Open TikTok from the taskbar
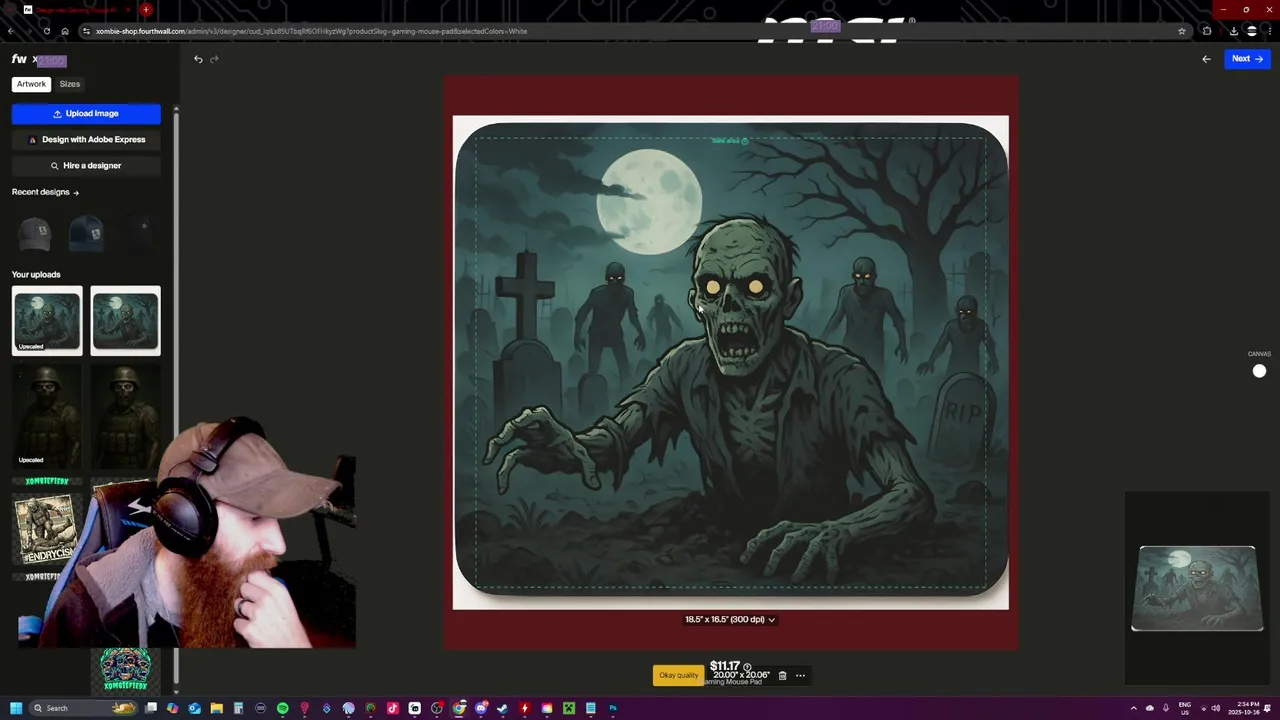This screenshot has height=720, width=1280. tap(393, 708)
